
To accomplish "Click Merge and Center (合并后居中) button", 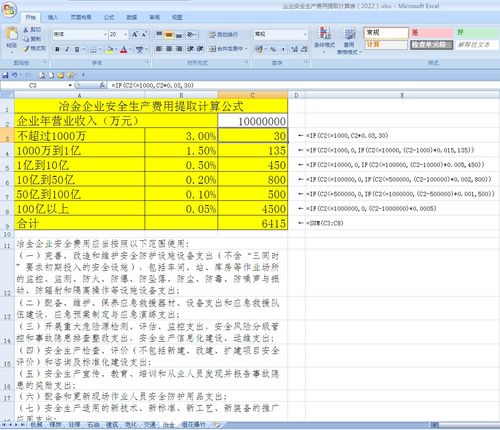I will click(226, 49).
